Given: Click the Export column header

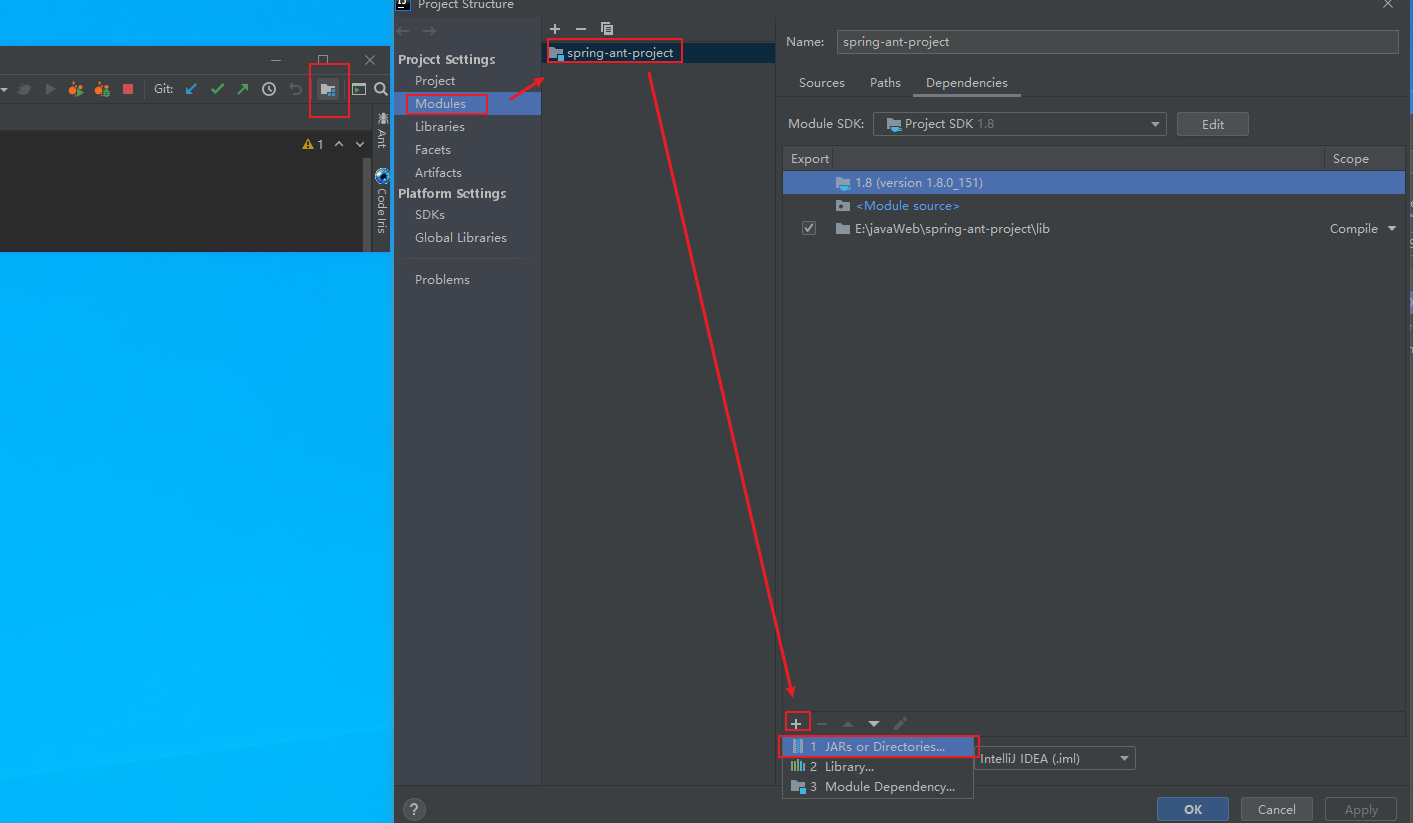Looking at the screenshot, I should click(x=809, y=158).
